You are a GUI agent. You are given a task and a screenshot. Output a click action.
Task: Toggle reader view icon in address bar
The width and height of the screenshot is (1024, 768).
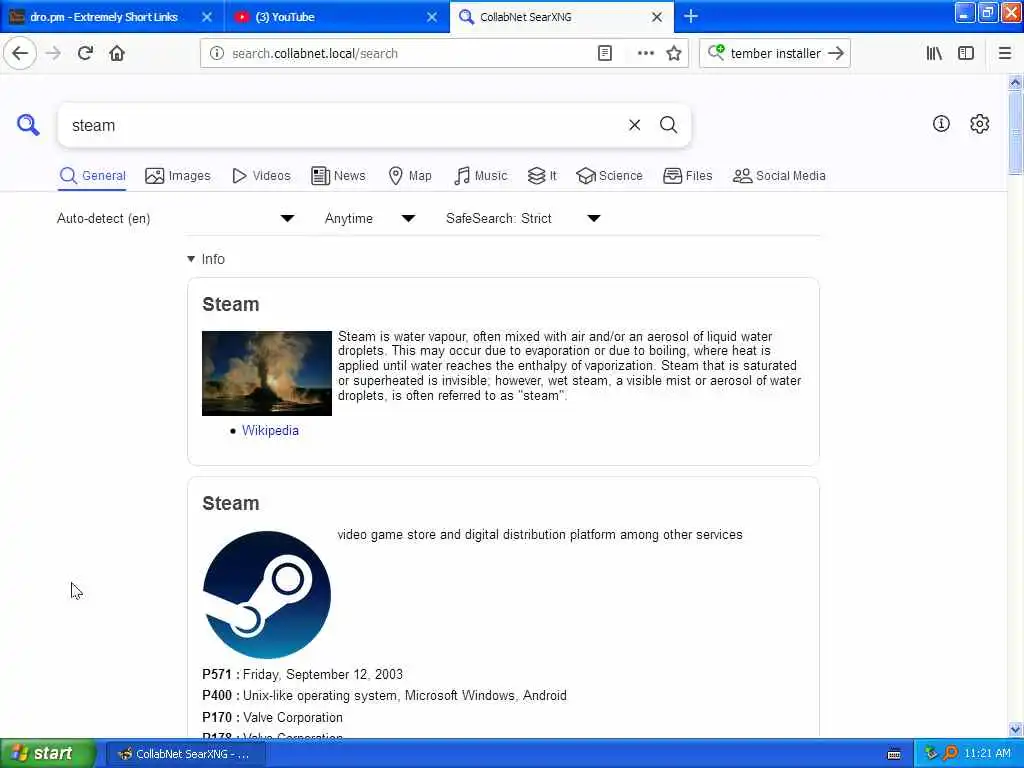(605, 54)
